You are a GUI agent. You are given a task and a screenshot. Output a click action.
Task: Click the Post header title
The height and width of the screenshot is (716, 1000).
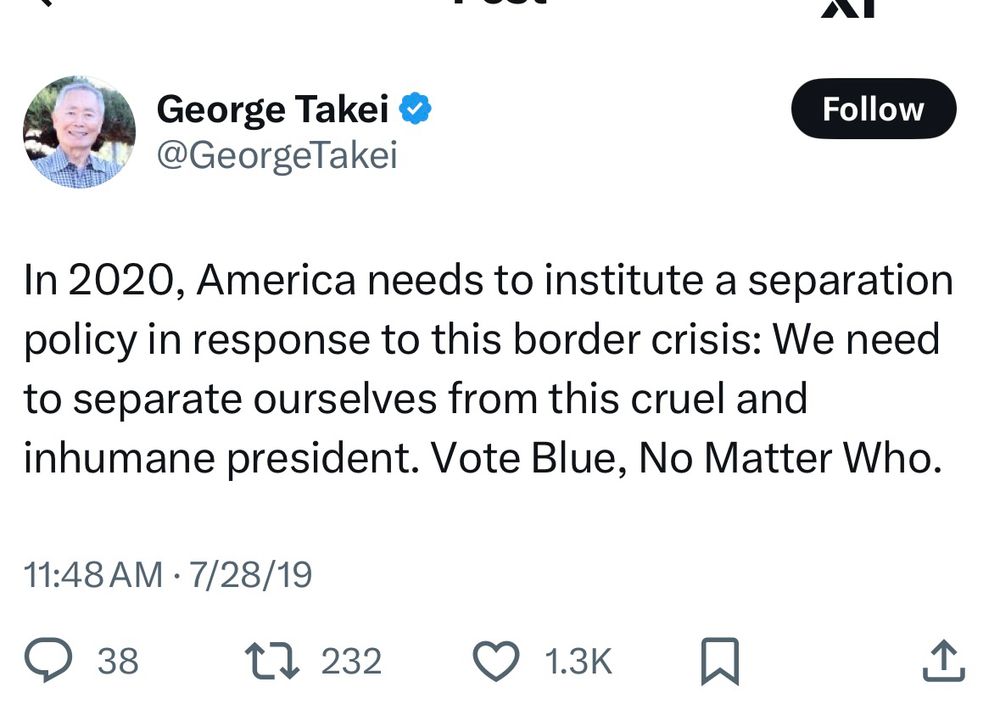(500, 4)
